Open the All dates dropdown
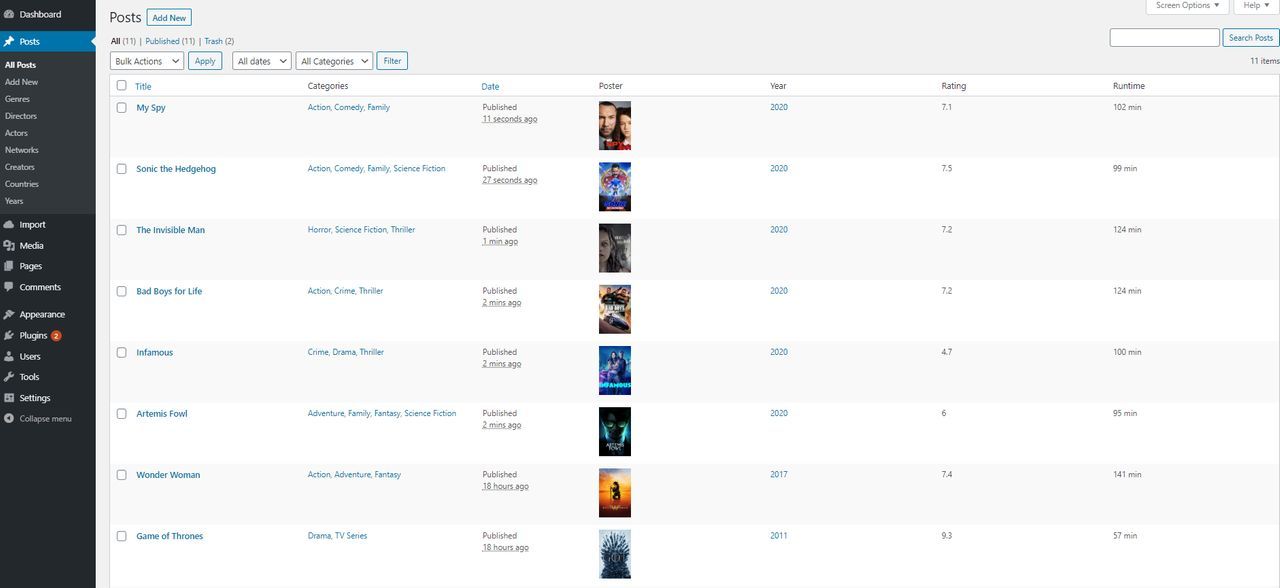Screen dimensions: 1280x588 [262, 61]
